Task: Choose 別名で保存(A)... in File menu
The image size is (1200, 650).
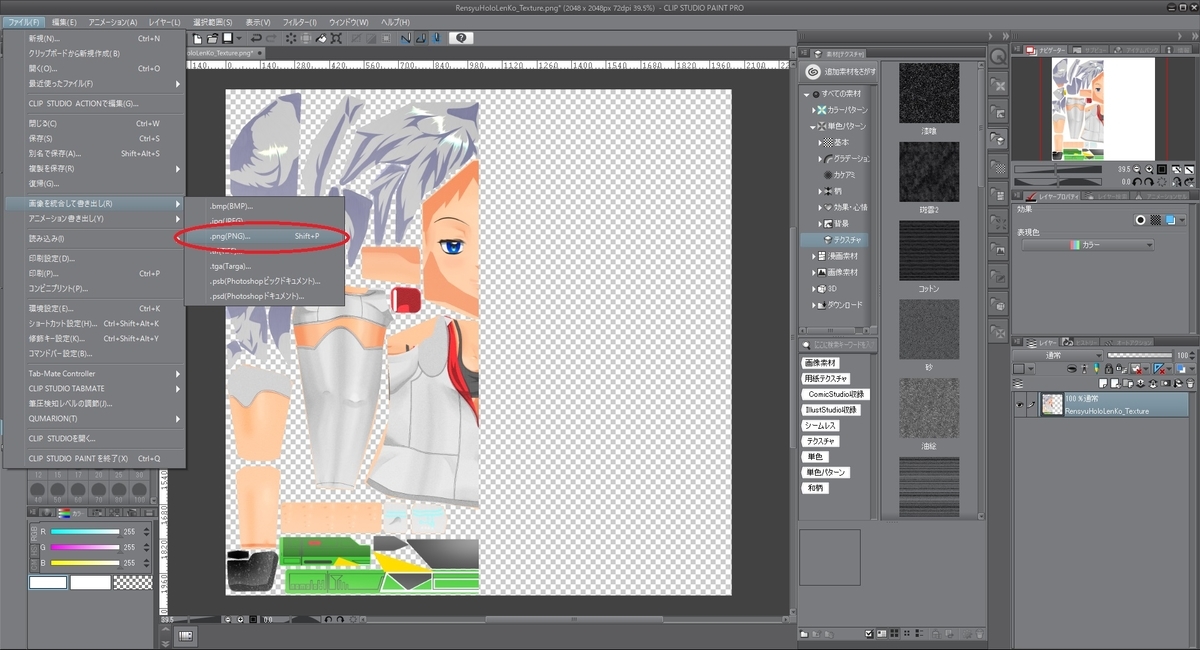Action: [94, 153]
